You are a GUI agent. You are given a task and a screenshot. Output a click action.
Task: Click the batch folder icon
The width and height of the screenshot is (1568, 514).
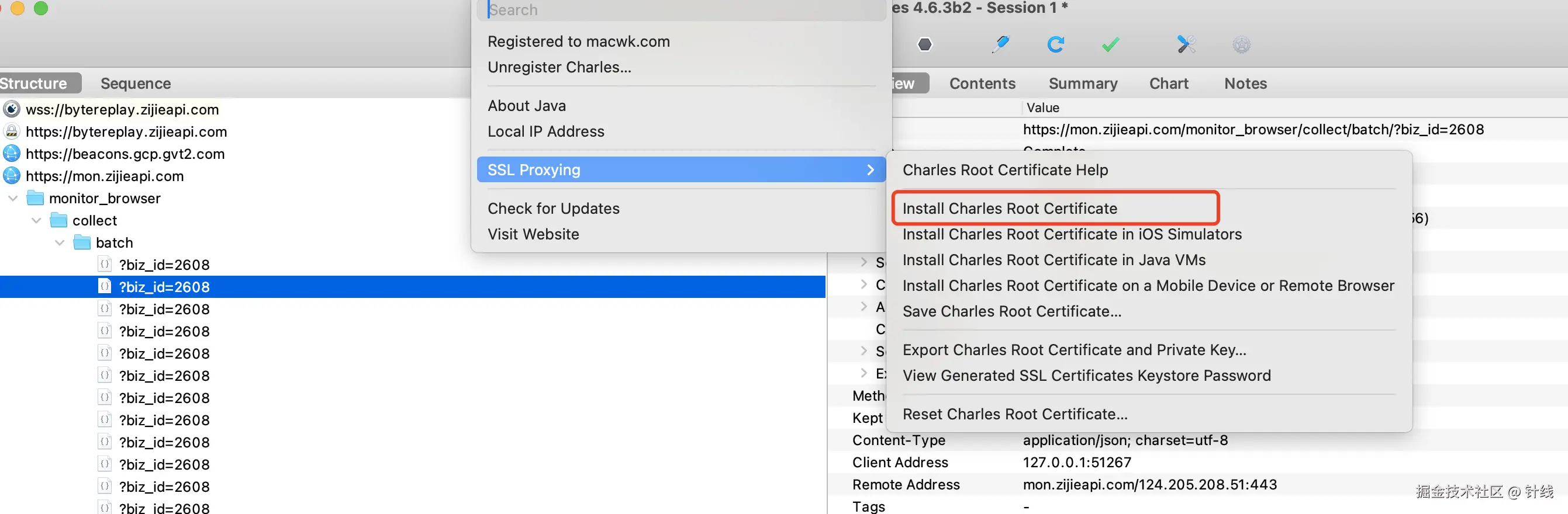pyautogui.click(x=82, y=243)
